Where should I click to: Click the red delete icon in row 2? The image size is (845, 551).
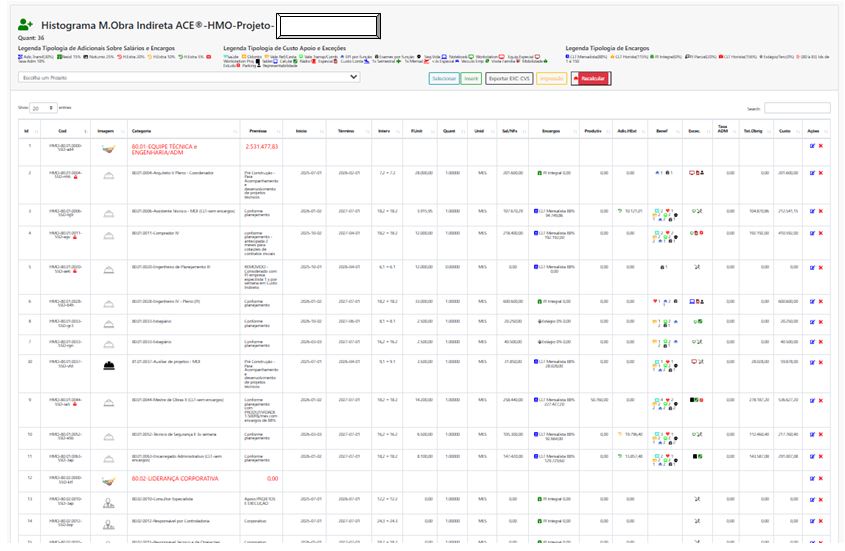click(x=820, y=173)
